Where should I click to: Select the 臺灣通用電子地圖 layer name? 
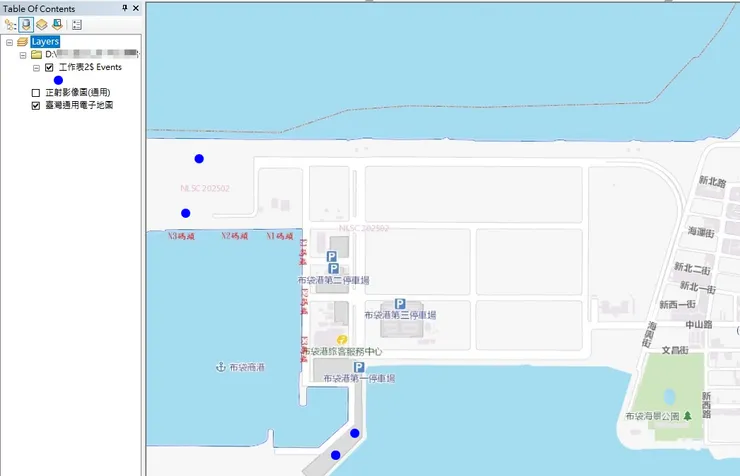click(79, 105)
